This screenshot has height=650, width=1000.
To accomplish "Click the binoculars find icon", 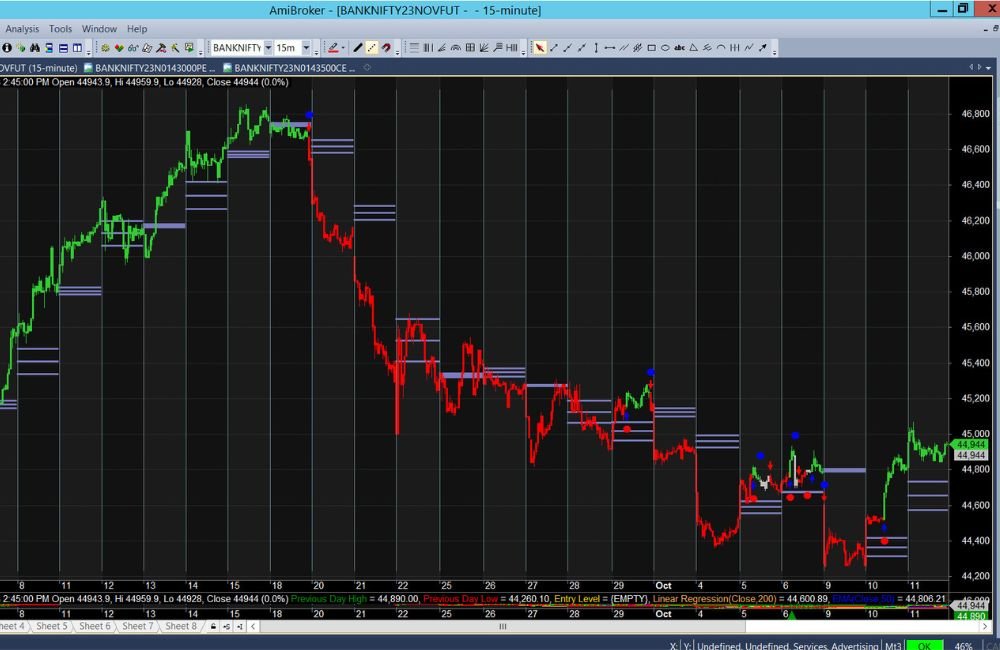I will (35, 48).
